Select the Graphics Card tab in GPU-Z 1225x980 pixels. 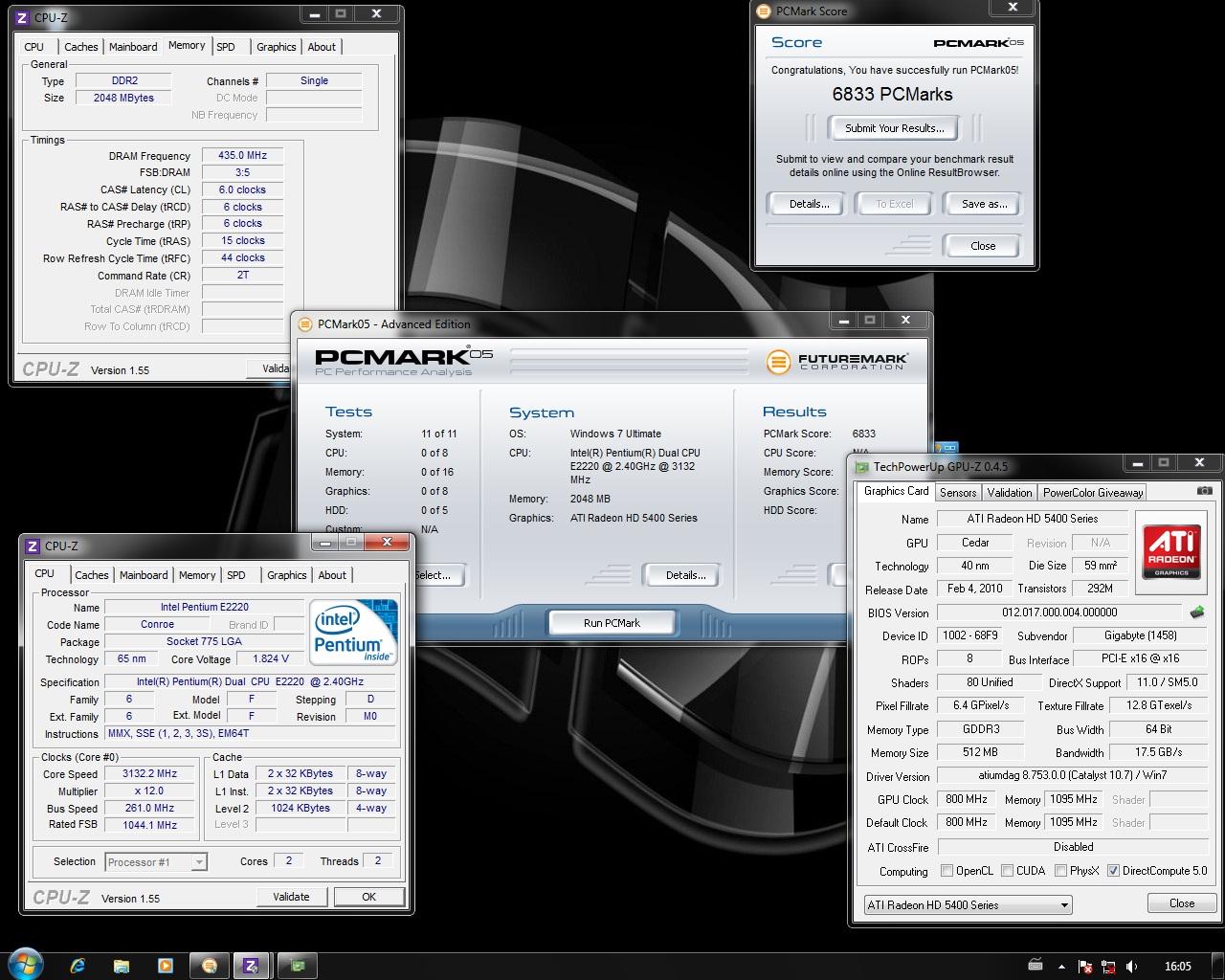pyautogui.click(x=896, y=491)
